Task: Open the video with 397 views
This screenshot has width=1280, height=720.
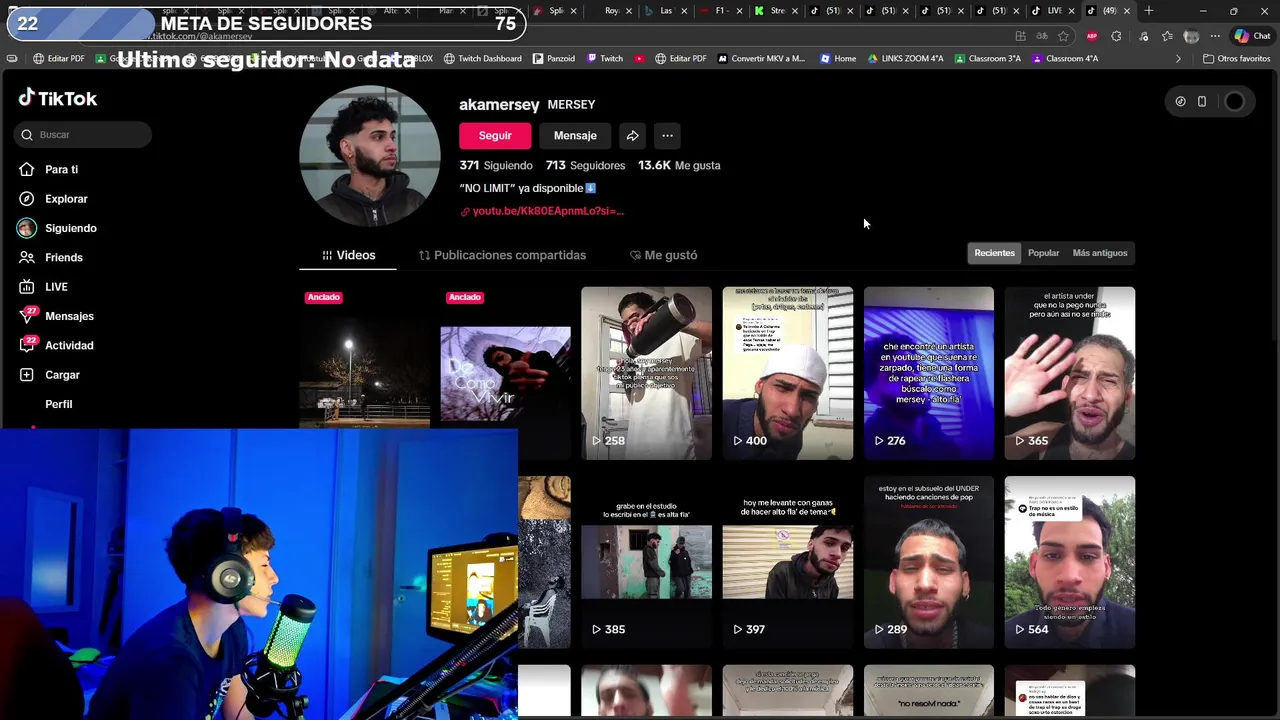Action: tap(788, 562)
